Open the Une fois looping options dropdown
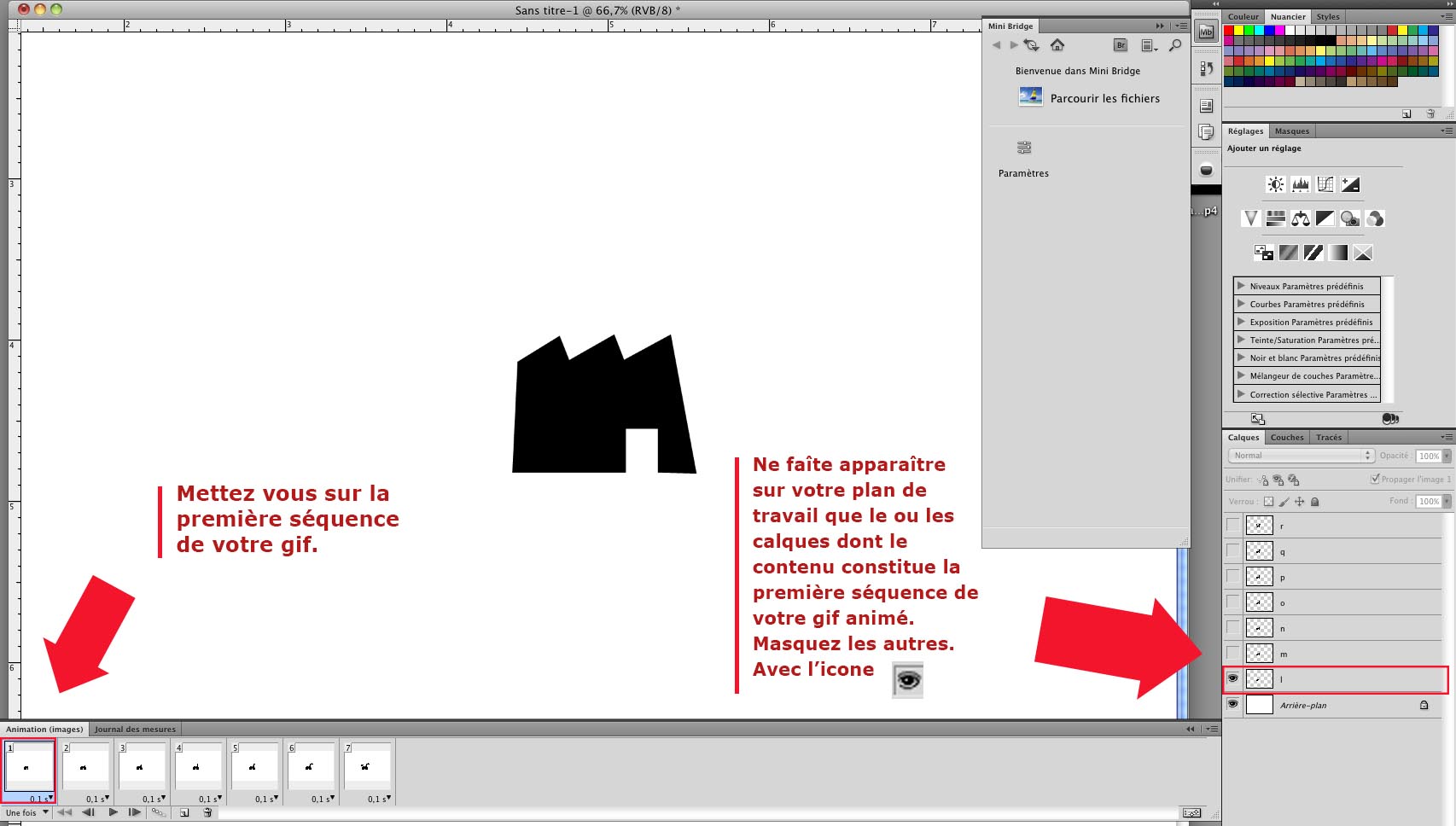This screenshot has height=826, width=1456. click(x=27, y=812)
